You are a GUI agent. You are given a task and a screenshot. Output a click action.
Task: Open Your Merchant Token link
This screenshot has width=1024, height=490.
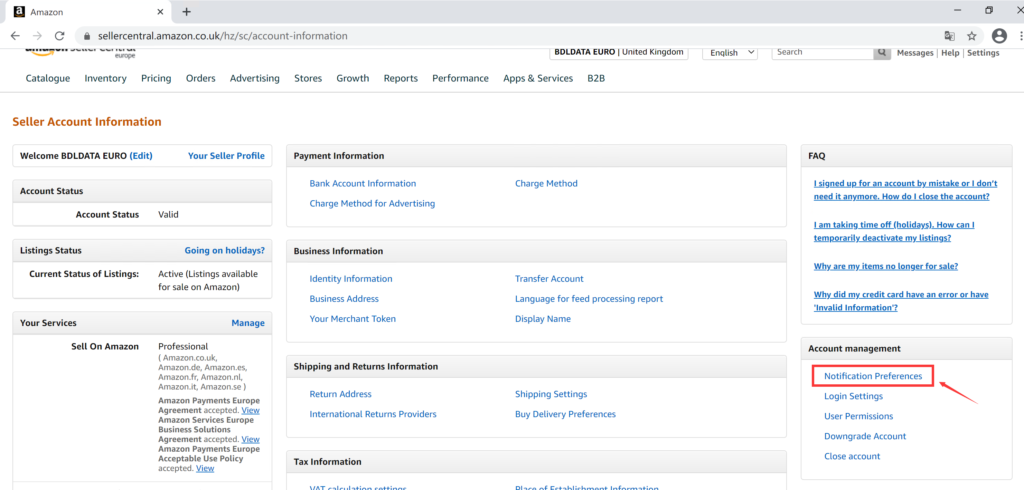[x=353, y=319]
